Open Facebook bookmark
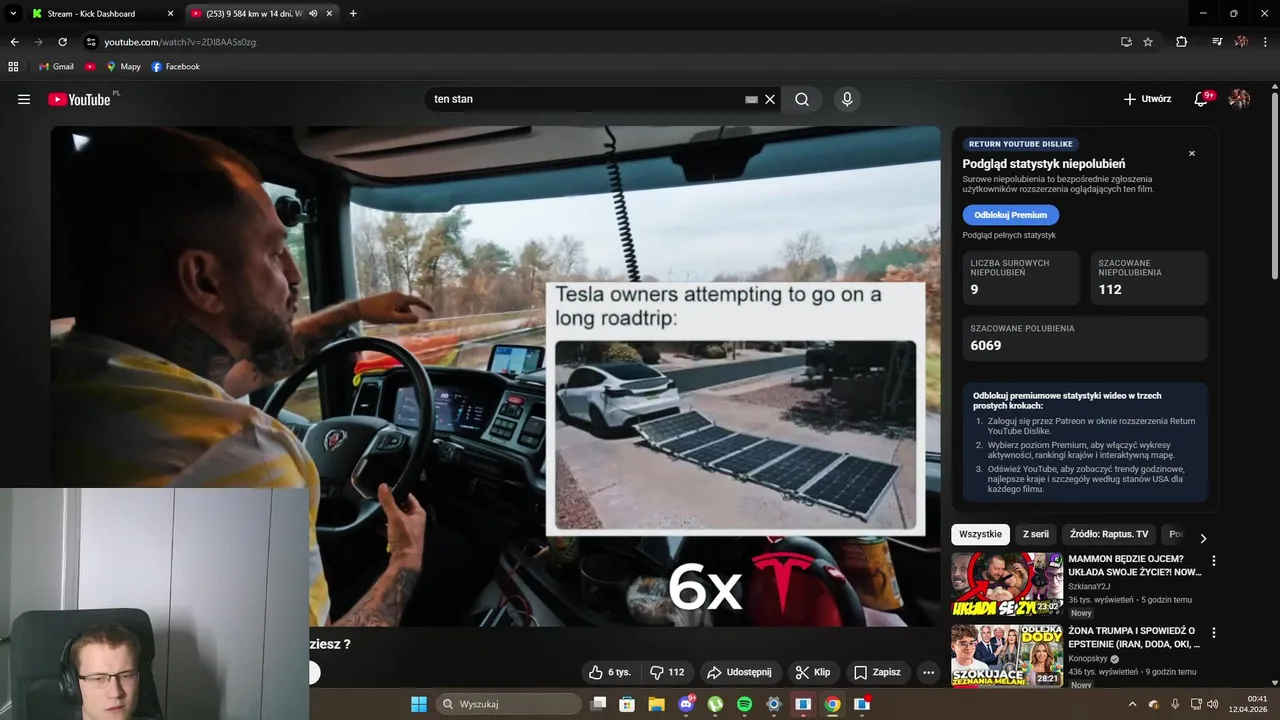1280x720 pixels. (x=175, y=67)
